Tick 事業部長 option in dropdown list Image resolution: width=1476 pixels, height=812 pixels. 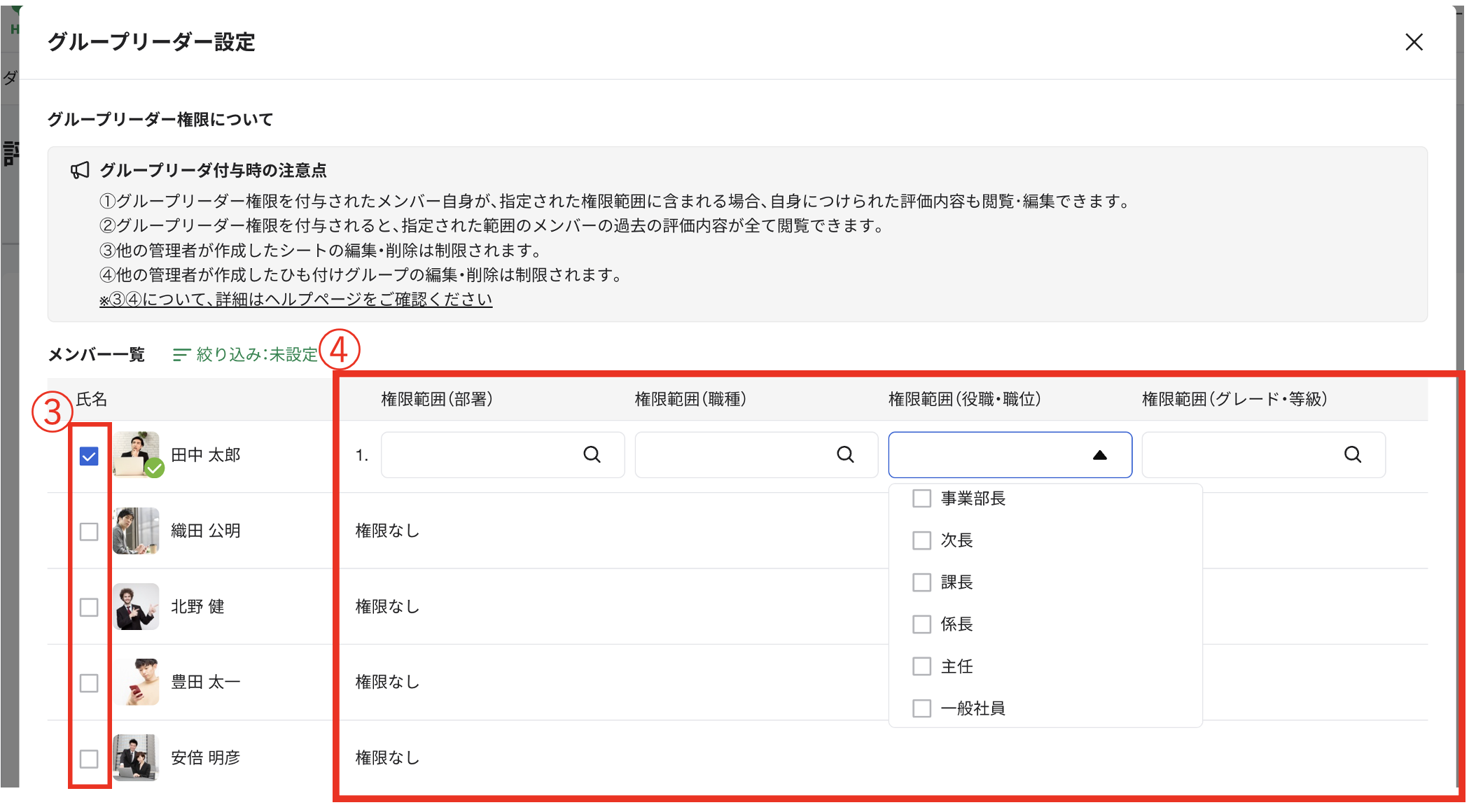tap(921, 498)
